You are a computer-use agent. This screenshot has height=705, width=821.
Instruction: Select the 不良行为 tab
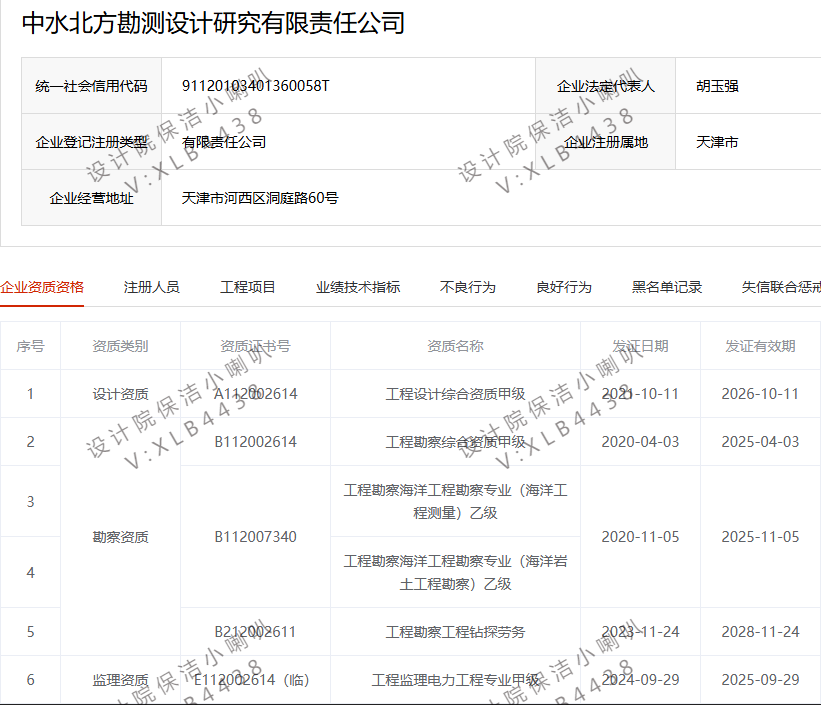[468, 287]
